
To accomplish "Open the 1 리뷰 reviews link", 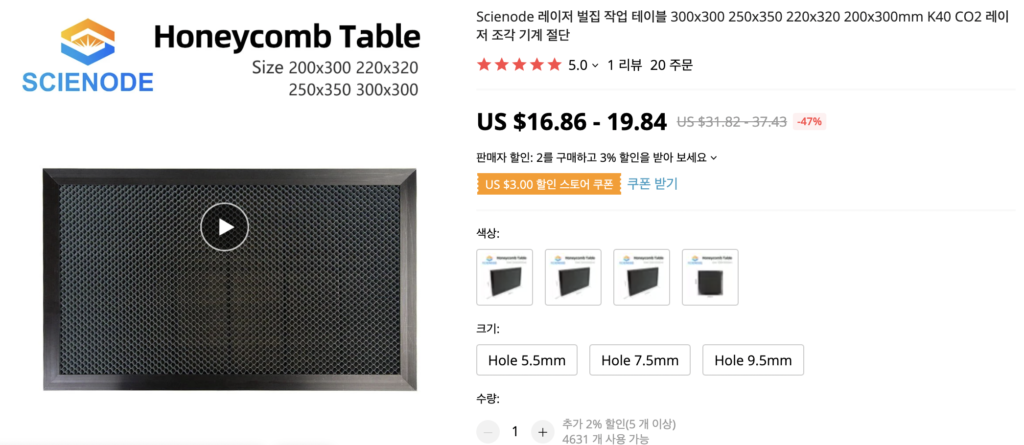I will [x=624, y=65].
